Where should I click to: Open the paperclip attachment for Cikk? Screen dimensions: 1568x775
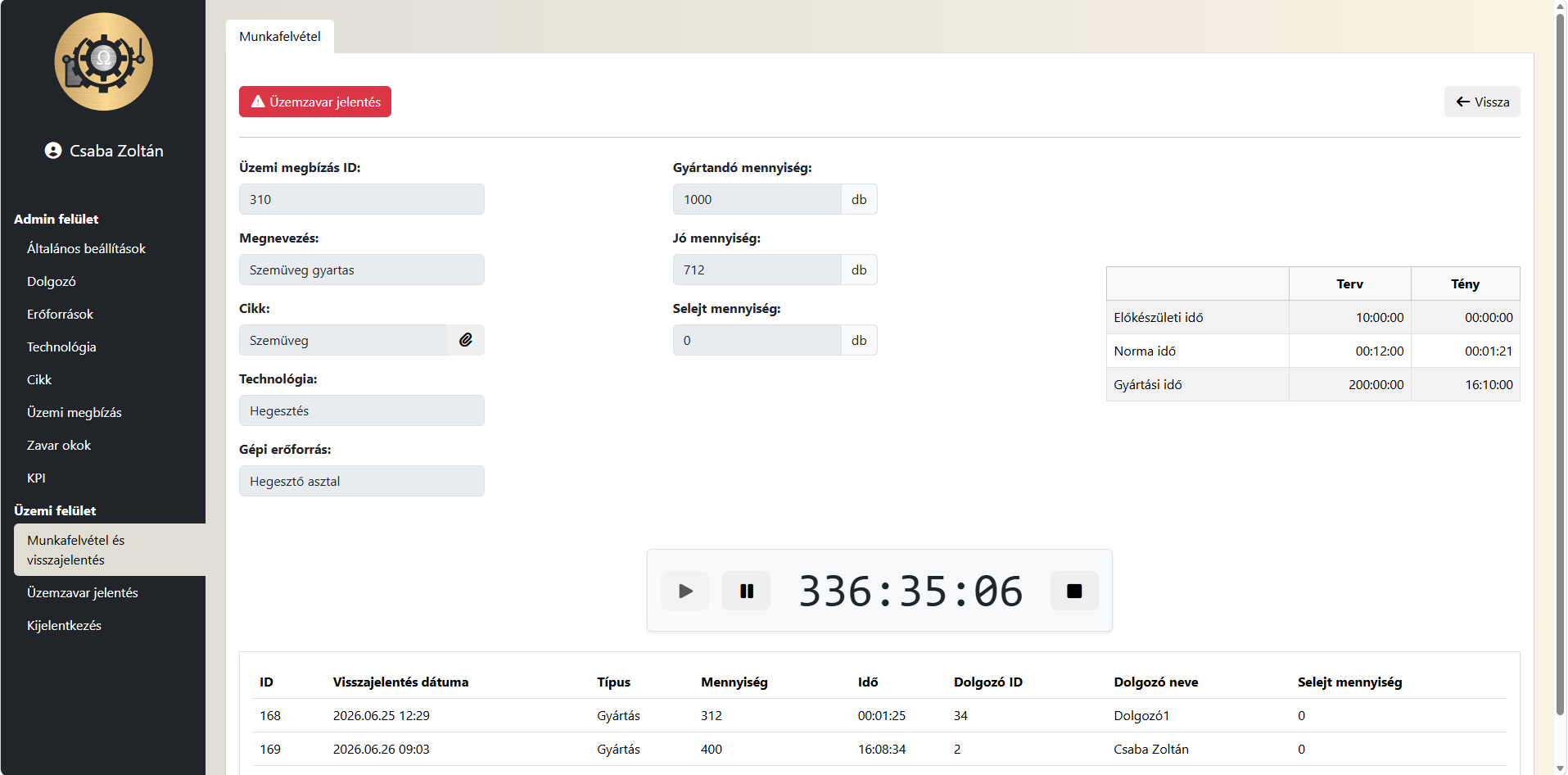(466, 340)
